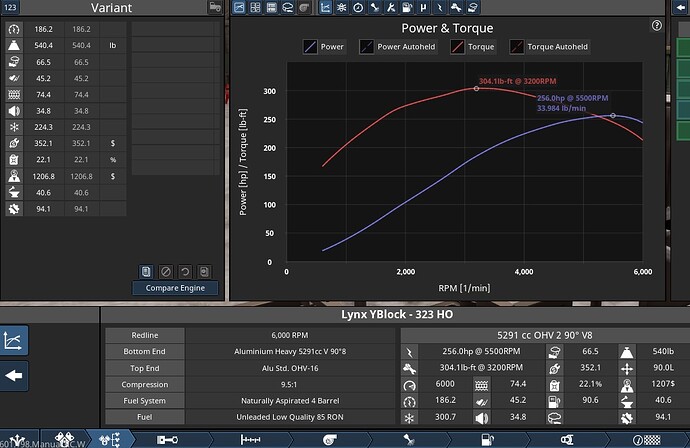Open the detailed stats list view icon
Viewport: 690px width, 448px height.
click(x=272, y=7)
